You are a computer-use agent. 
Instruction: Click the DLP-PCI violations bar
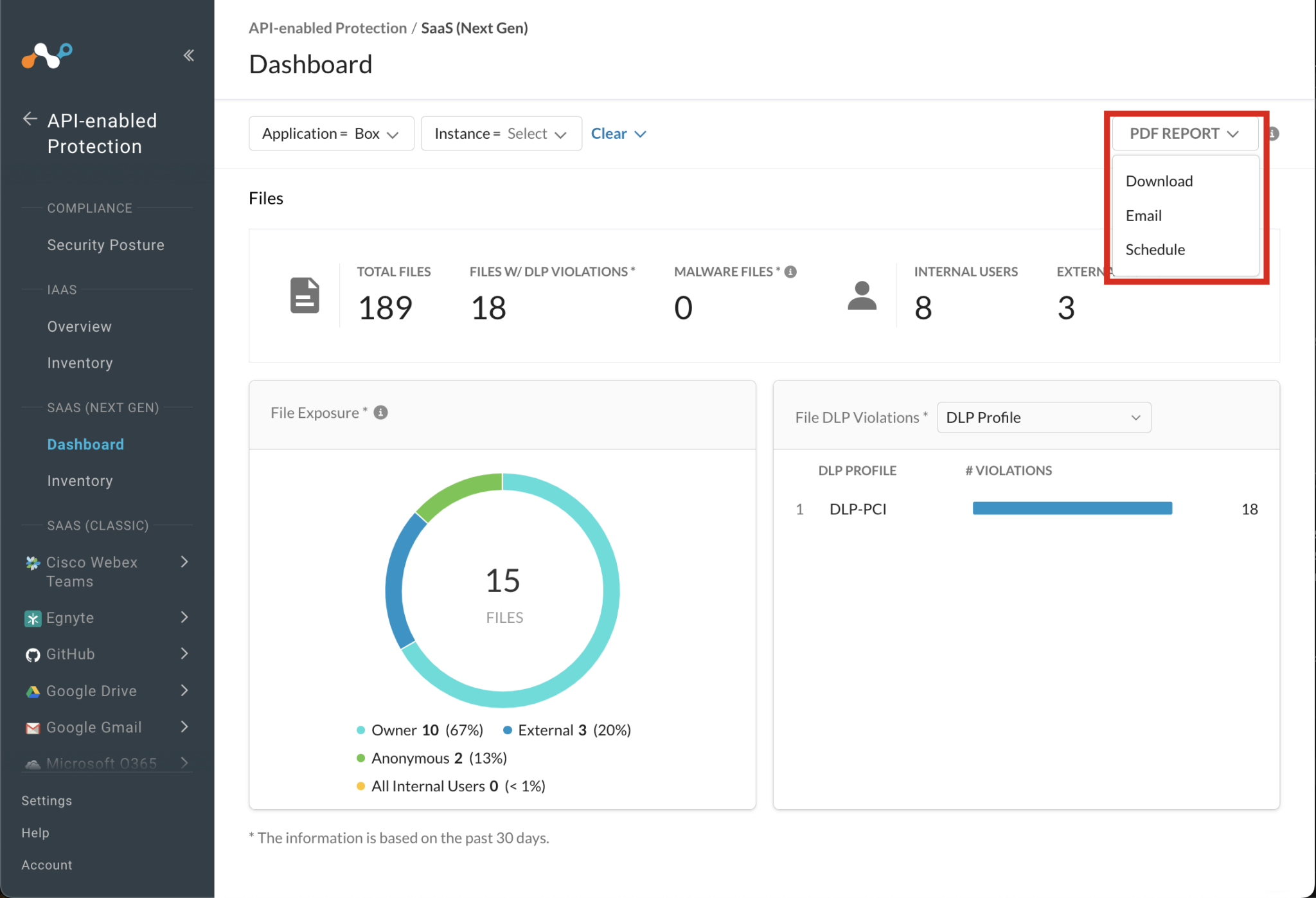[1071, 508]
